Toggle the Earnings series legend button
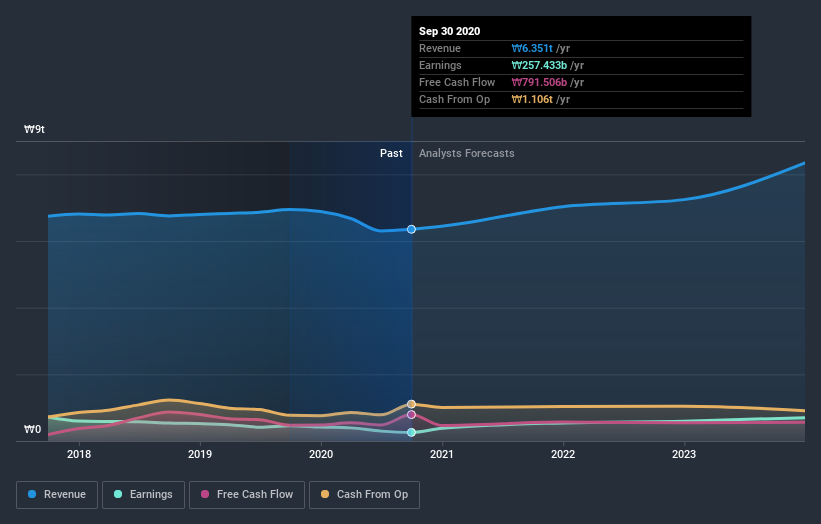 tap(143, 495)
